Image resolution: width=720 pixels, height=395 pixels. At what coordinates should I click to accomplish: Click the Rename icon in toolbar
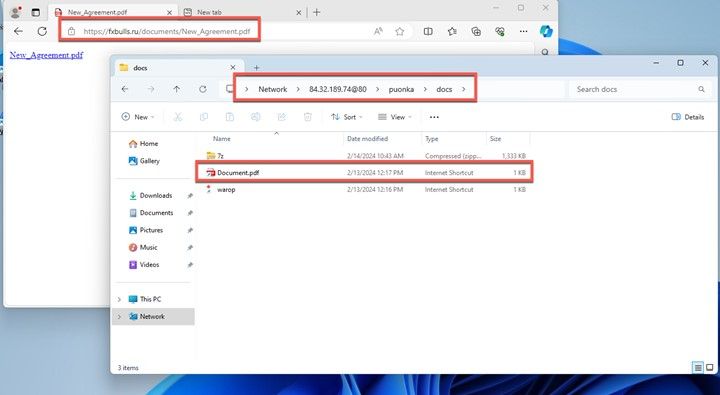click(x=256, y=117)
